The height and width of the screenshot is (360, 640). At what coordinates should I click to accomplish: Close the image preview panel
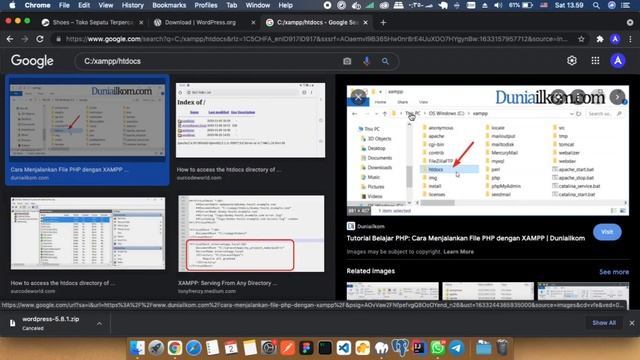[358, 97]
